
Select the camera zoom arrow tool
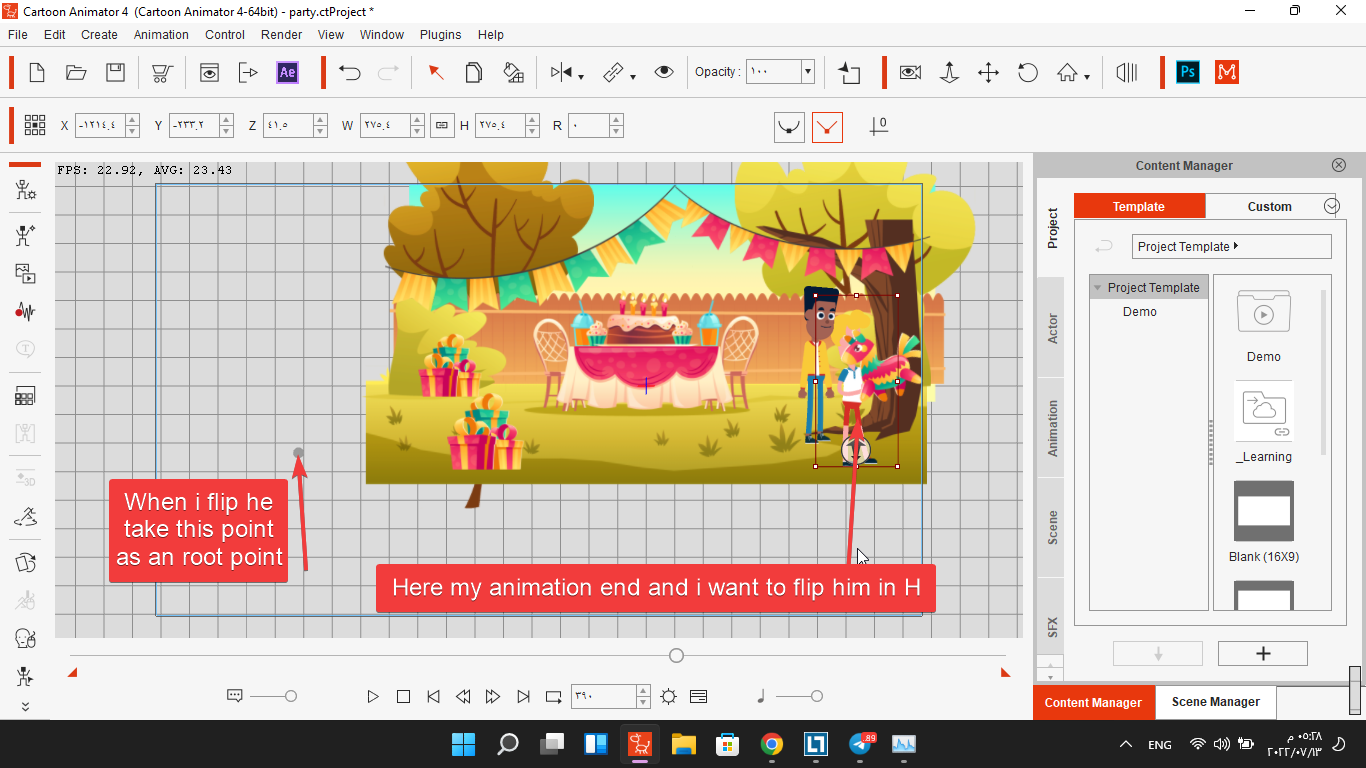949,72
